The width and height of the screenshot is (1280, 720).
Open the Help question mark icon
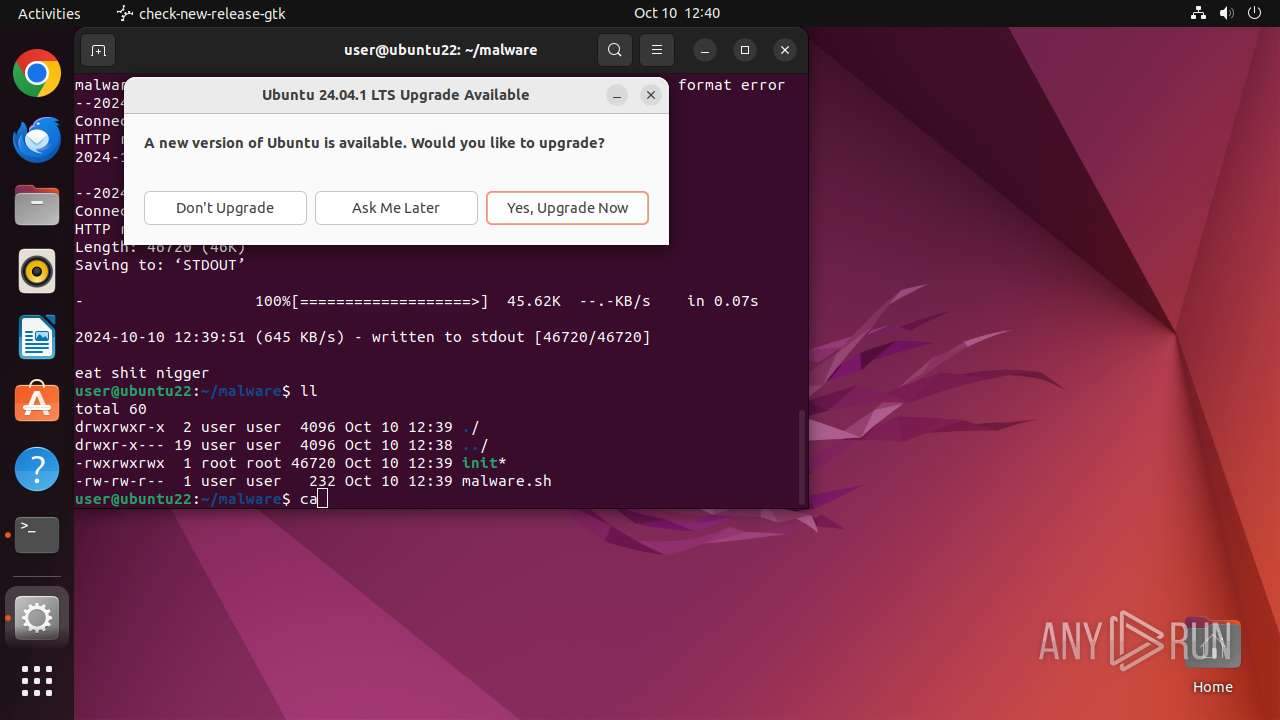coord(37,469)
